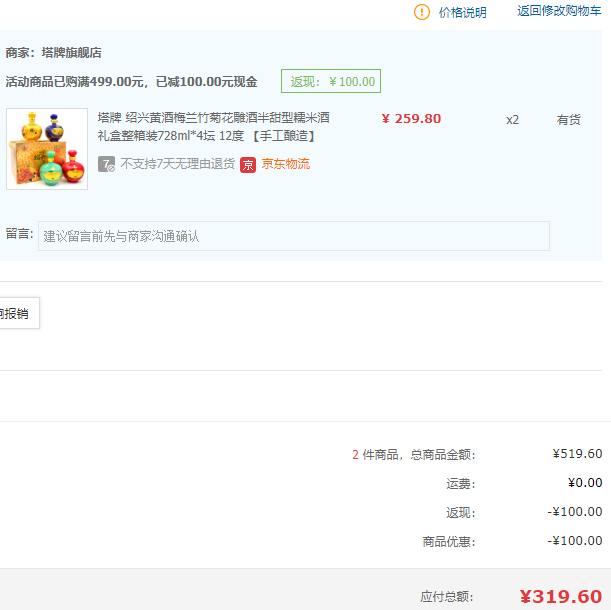Click 返回修改购物车 link
The image size is (611, 610).
coord(559,11)
